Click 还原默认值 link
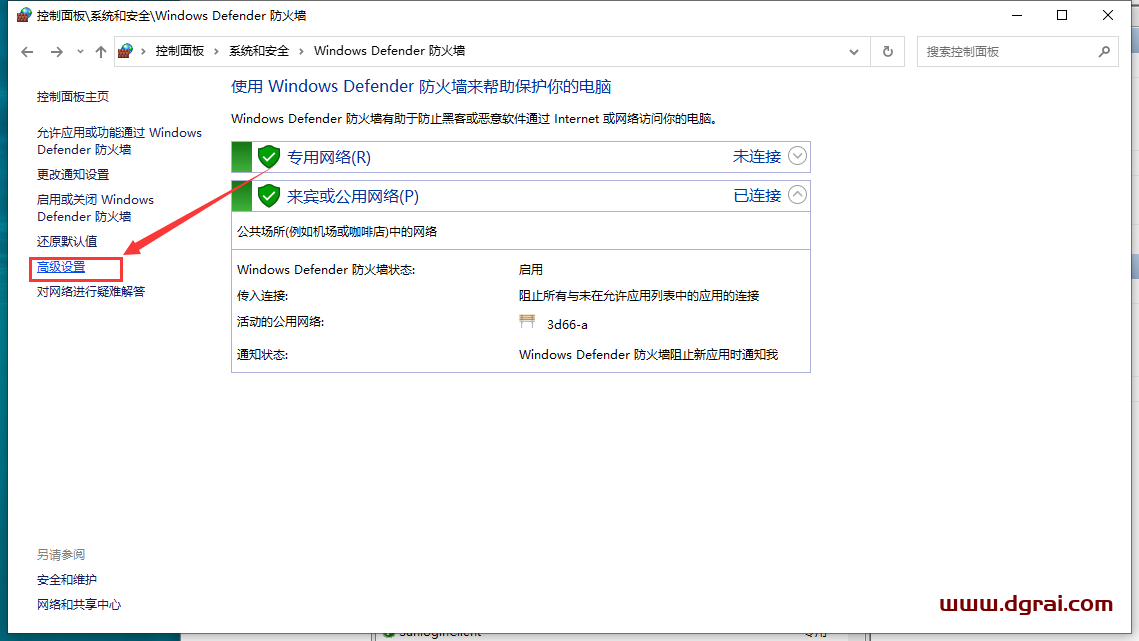 [x=67, y=241]
